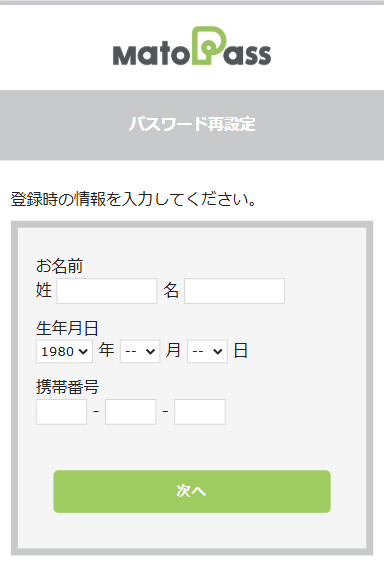
Task: Focus the 姓 last name field
Action: [x=107, y=291]
